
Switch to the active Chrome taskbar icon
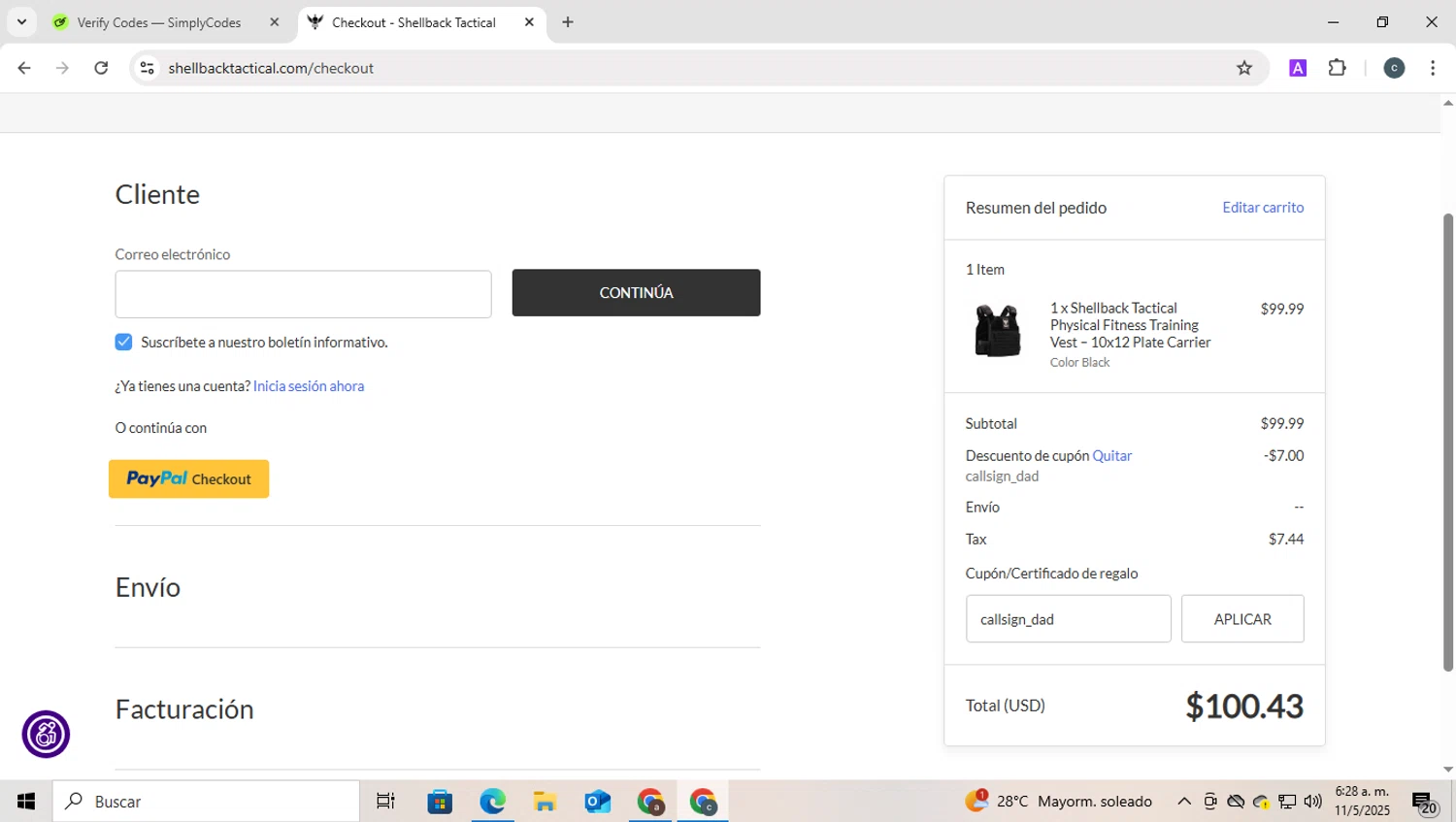pyautogui.click(x=703, y=802)
